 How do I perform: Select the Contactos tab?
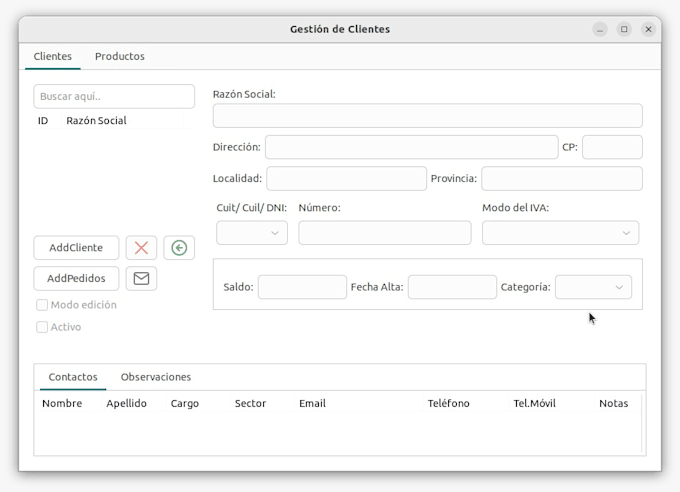click(x=73, y=377)
